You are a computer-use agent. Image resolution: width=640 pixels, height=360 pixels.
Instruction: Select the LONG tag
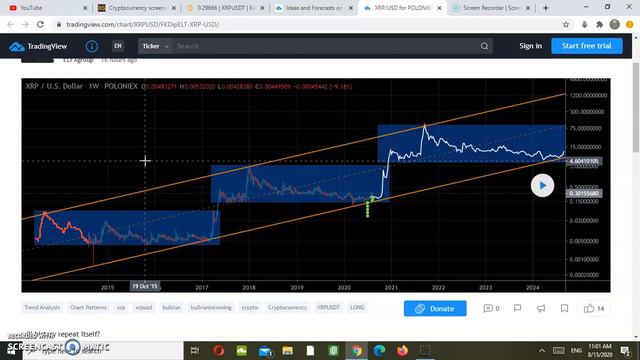357,307
